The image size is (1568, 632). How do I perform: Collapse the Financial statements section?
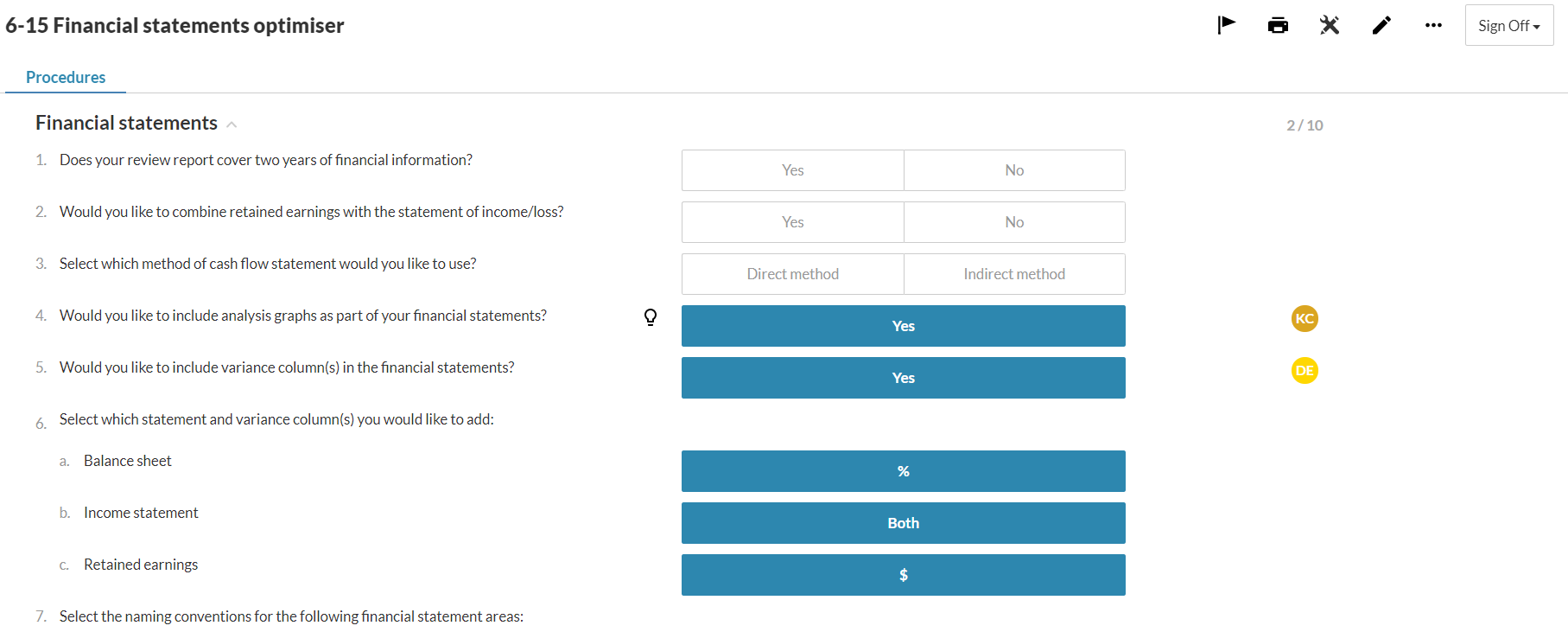click(x=232, y=124)
